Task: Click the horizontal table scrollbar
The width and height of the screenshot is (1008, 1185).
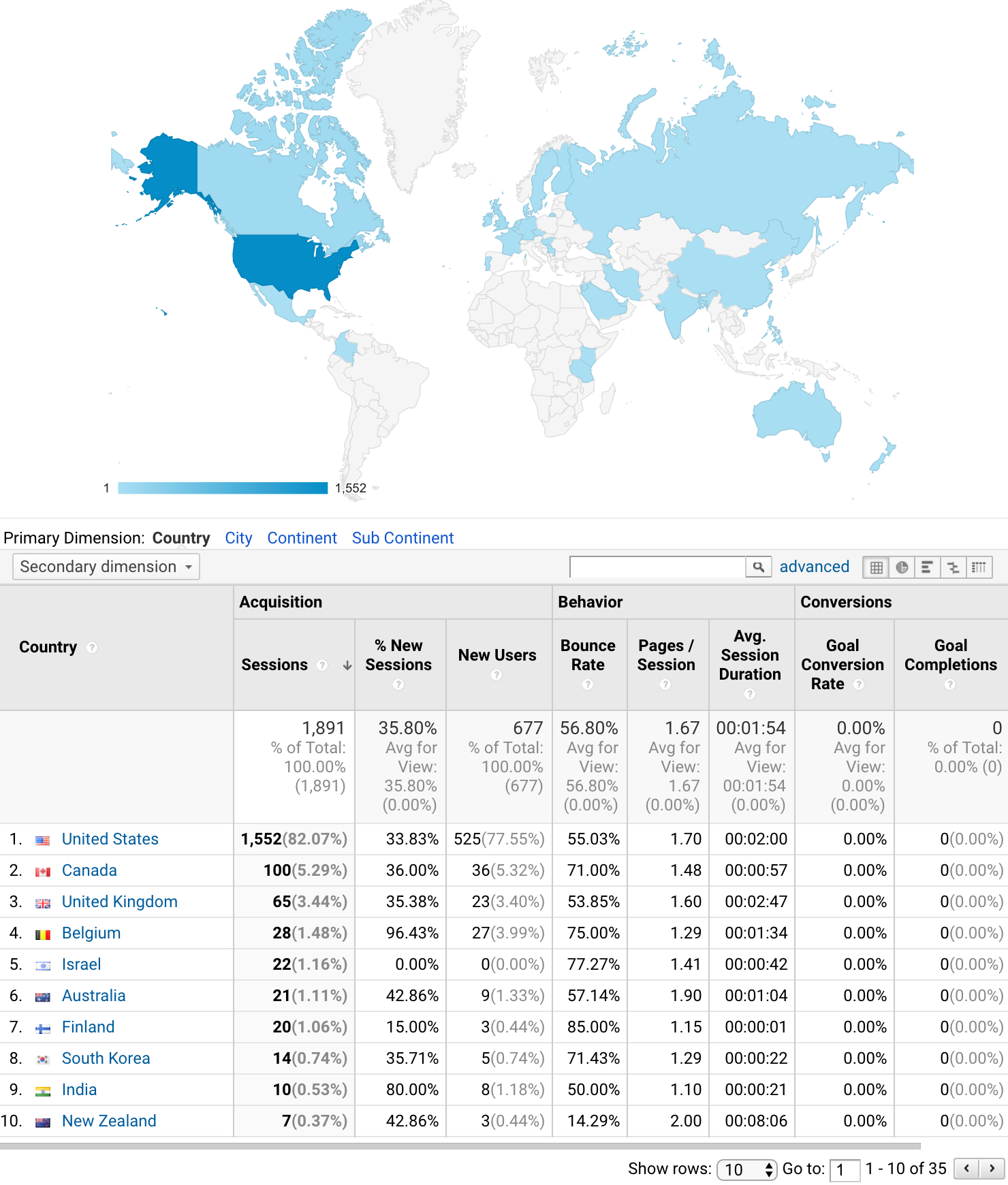Action: click(460, 1146)
